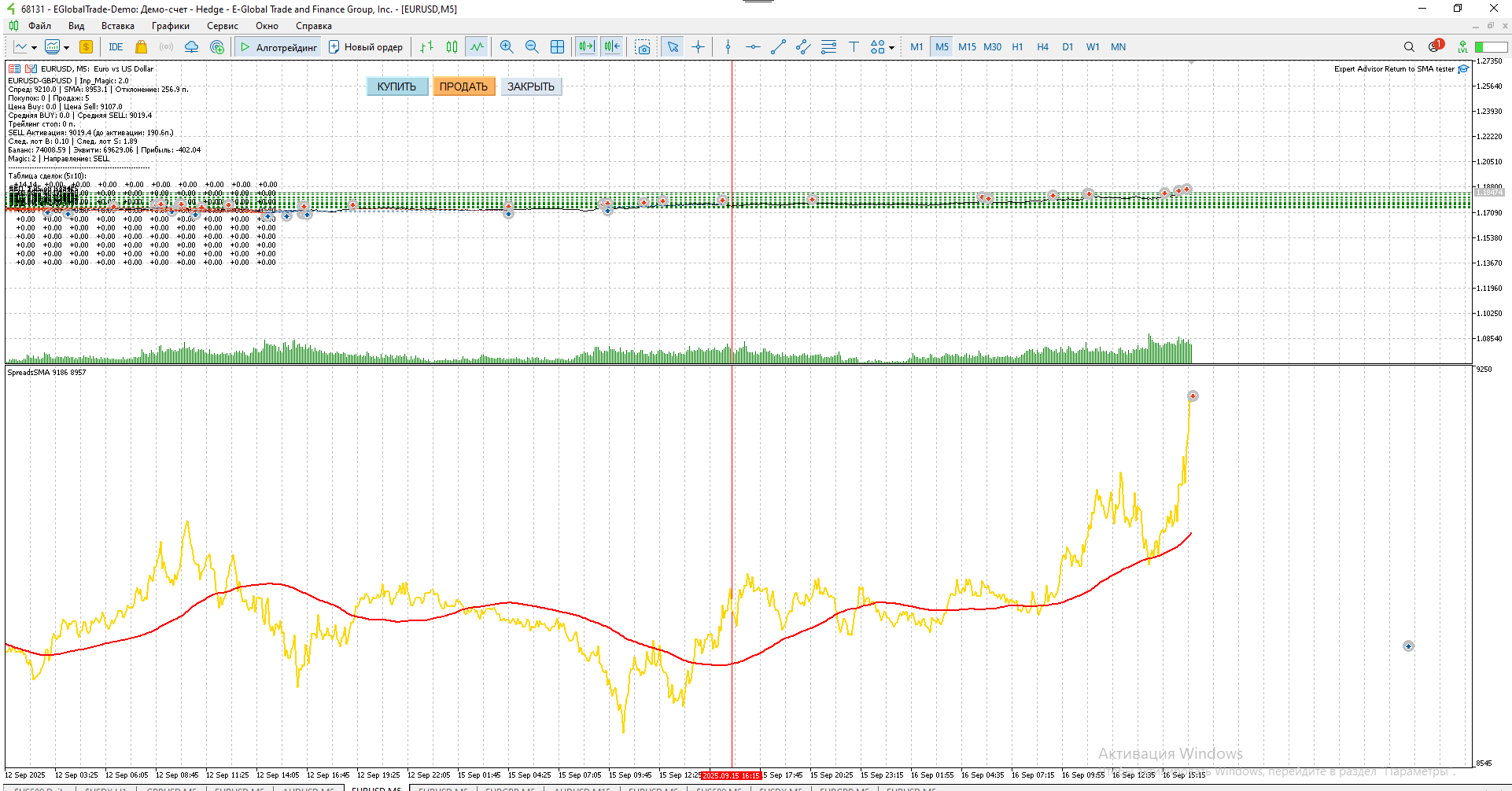Select the D1 timeframe button
Image resolution: width=1512 pixels, height=791 pixels.
(x=1068, y=47)
